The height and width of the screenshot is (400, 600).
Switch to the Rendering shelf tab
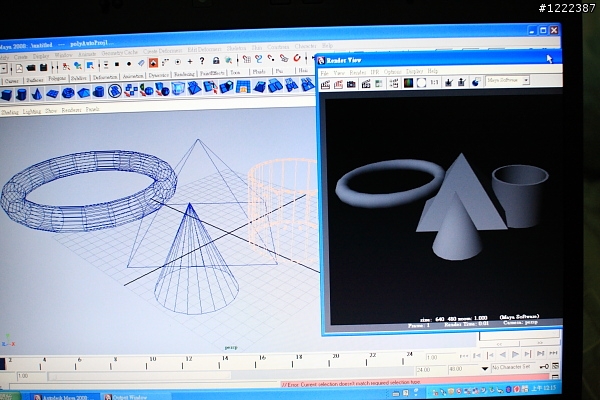(x=184, y=74)
